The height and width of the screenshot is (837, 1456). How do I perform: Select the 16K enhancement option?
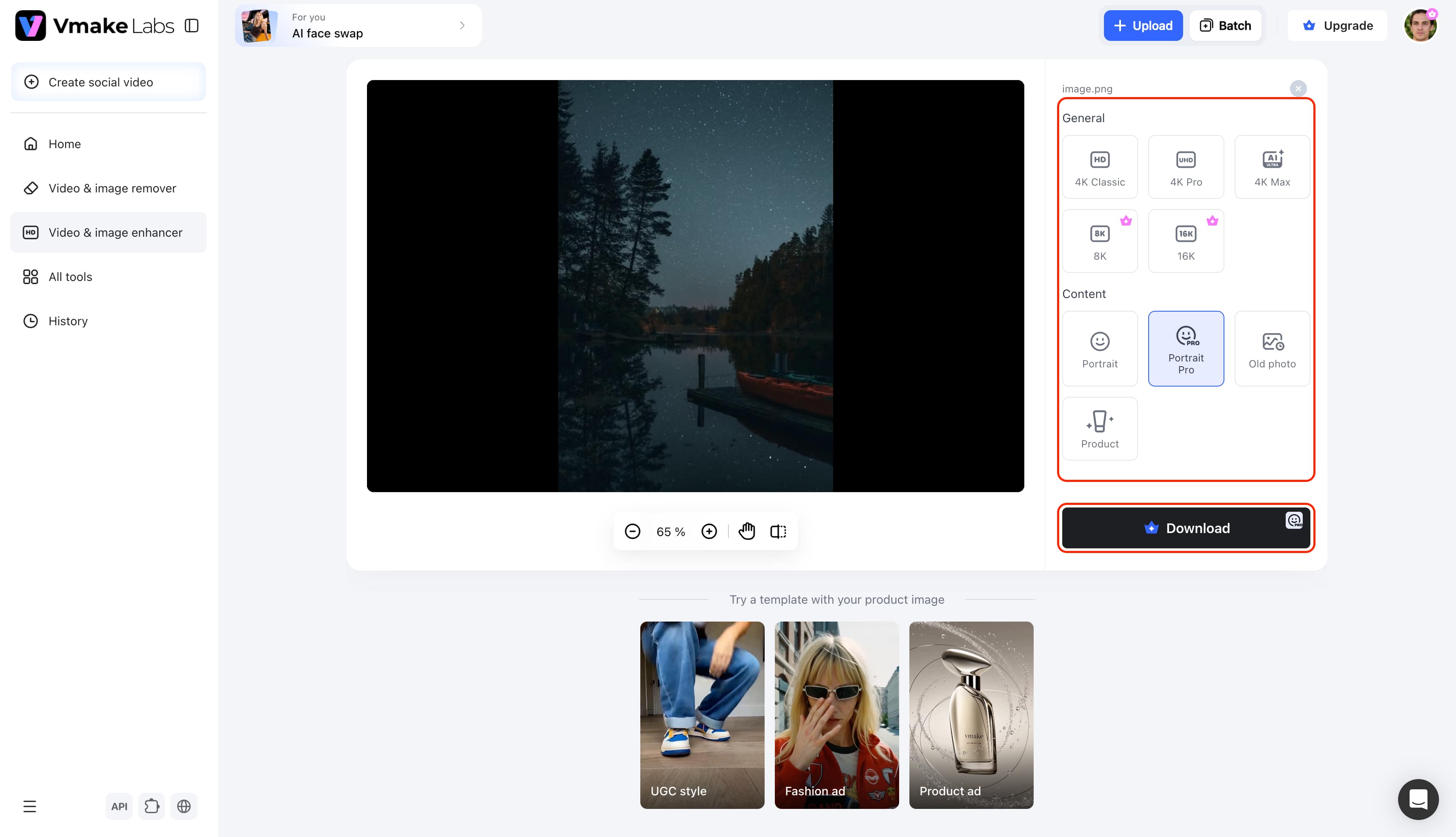1186,241
